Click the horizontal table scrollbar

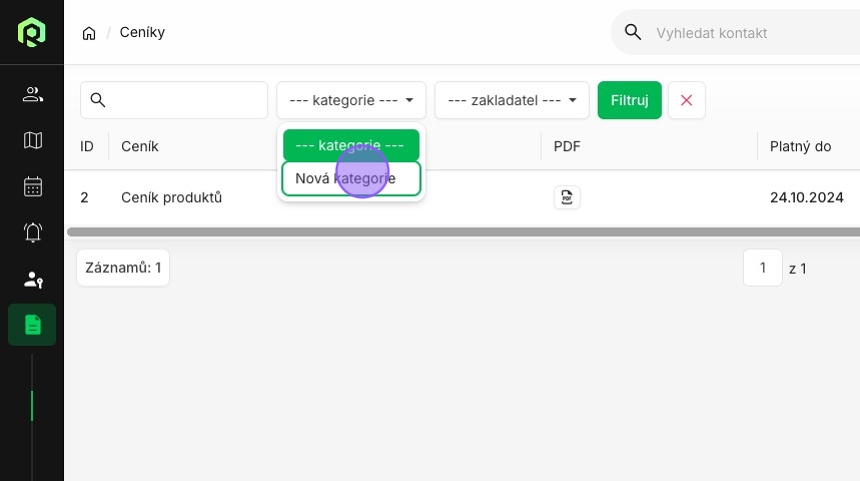coord(463,232)
